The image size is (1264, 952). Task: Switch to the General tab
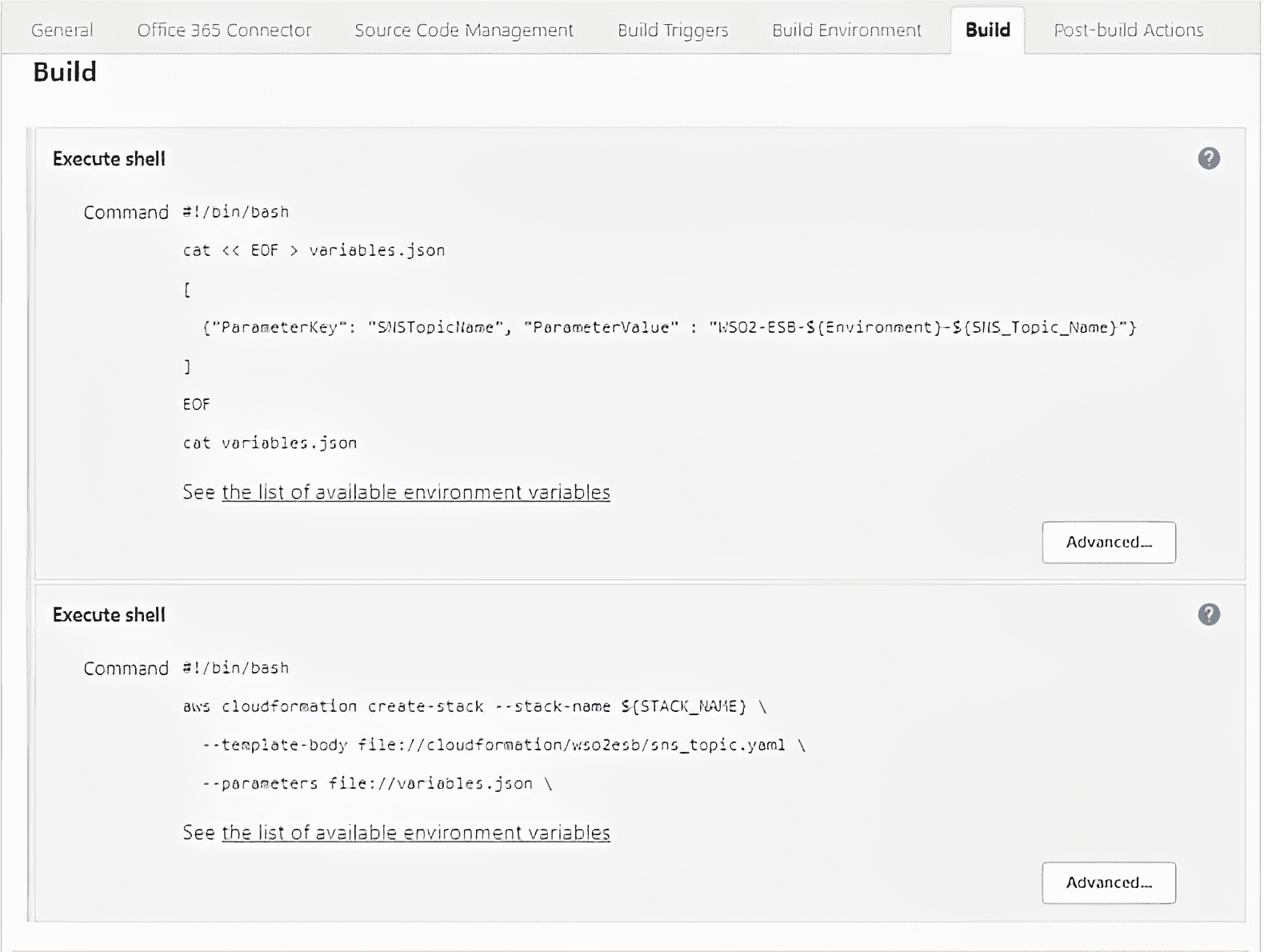(62, 30)
